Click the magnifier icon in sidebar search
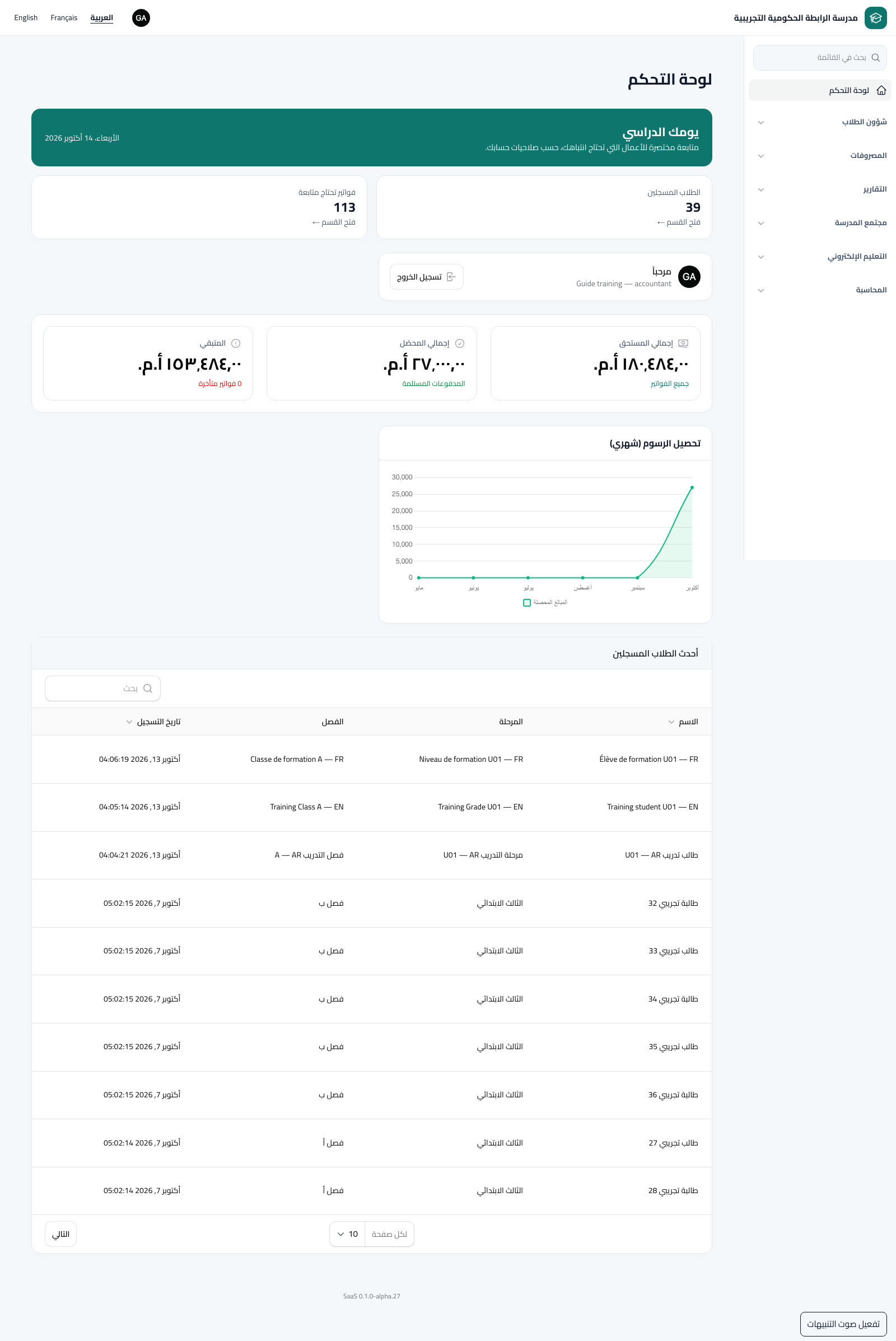 [x=875, y=58]
